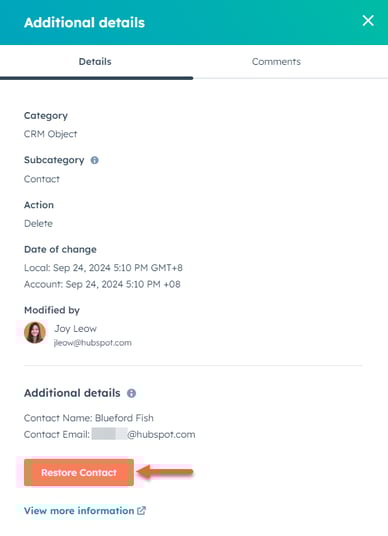The image size is (388, 536).
Task: Open the Subcategory info tooltip icon
Action: [x=94, y=160]
